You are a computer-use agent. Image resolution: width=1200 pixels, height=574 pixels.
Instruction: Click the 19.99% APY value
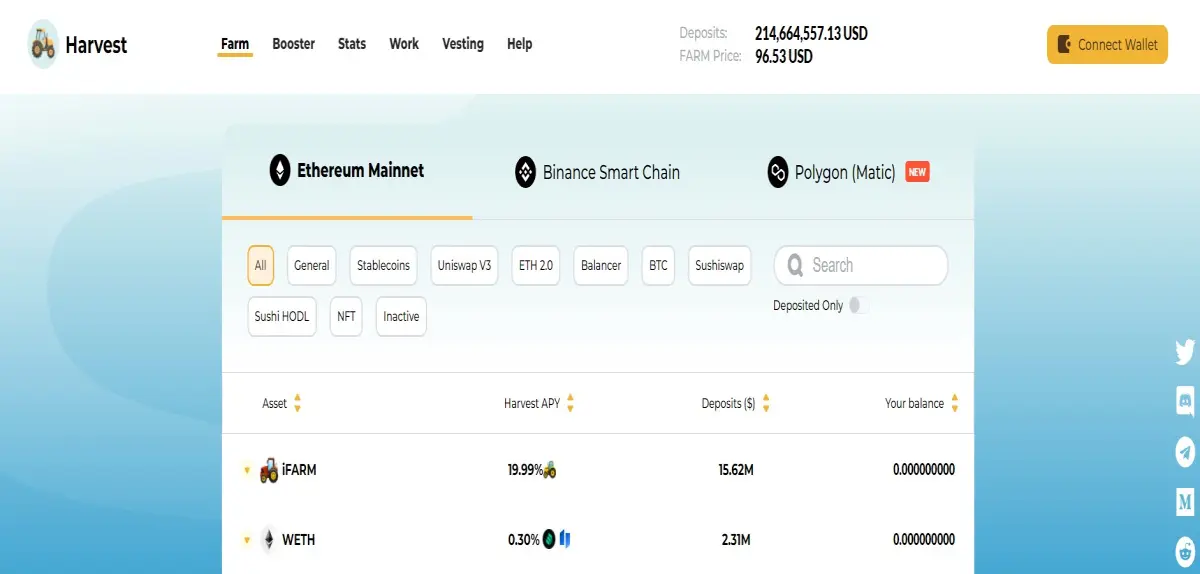524,470
